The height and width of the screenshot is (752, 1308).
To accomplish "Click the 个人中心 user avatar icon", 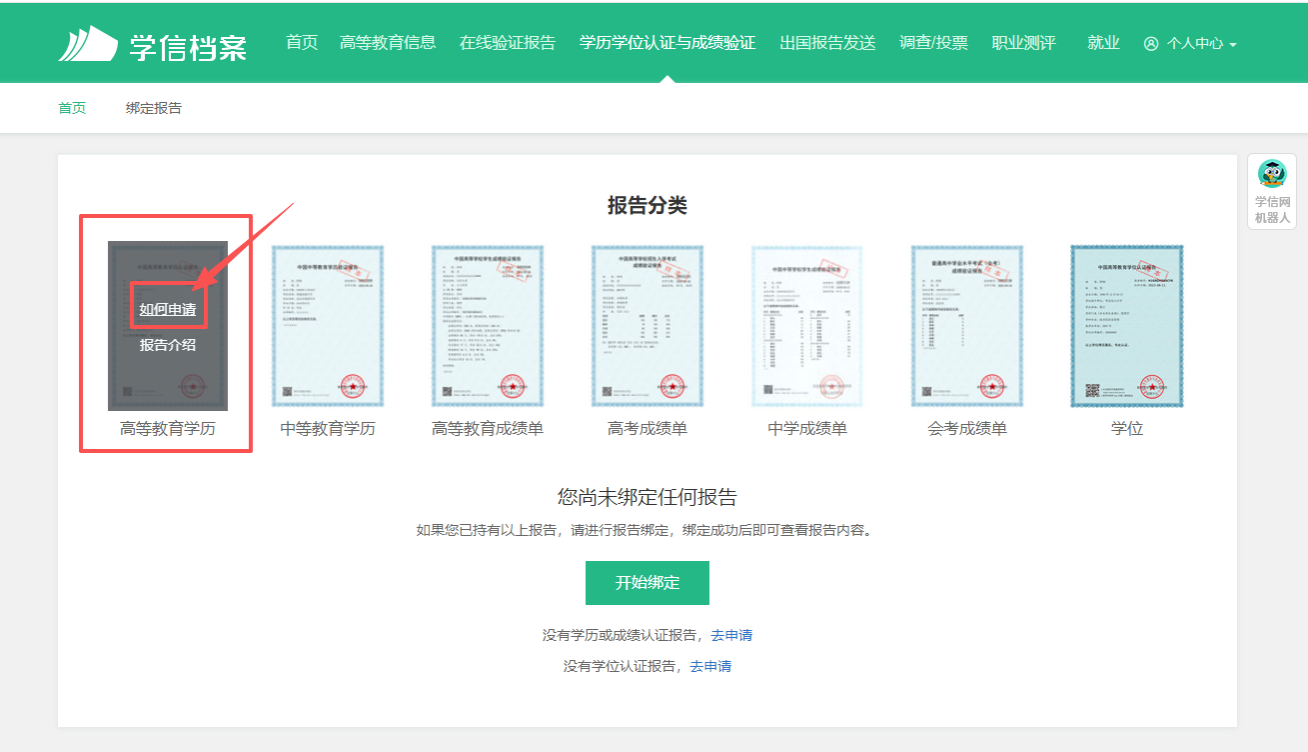I will click(1151, 44).
